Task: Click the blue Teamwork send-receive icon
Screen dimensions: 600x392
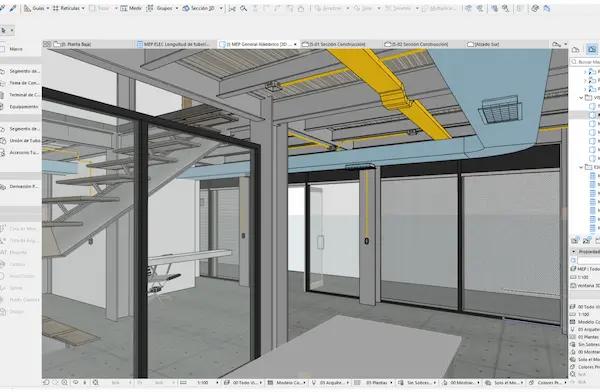Action: click(x=546, y=8)
